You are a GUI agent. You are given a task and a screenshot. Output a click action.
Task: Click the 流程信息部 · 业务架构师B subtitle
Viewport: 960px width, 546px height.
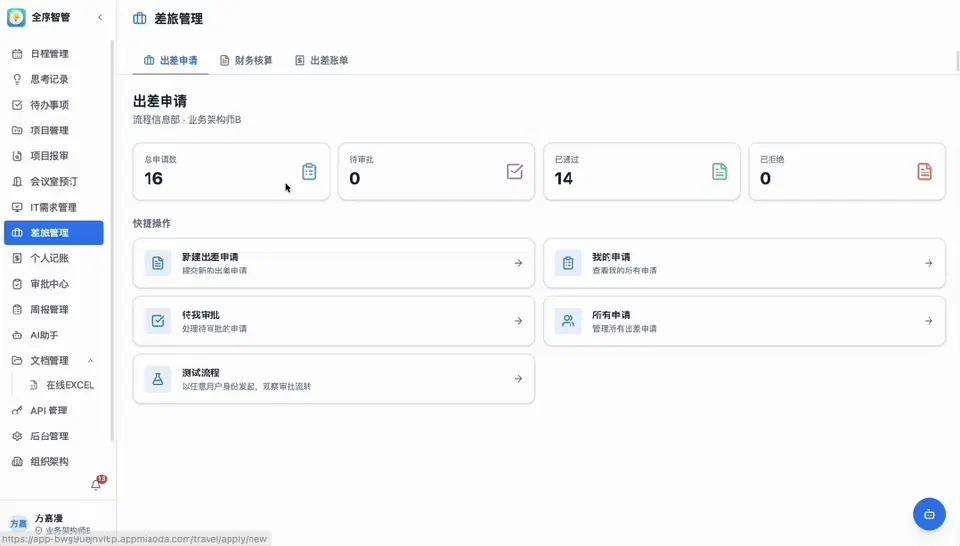[x=187, y=119]
